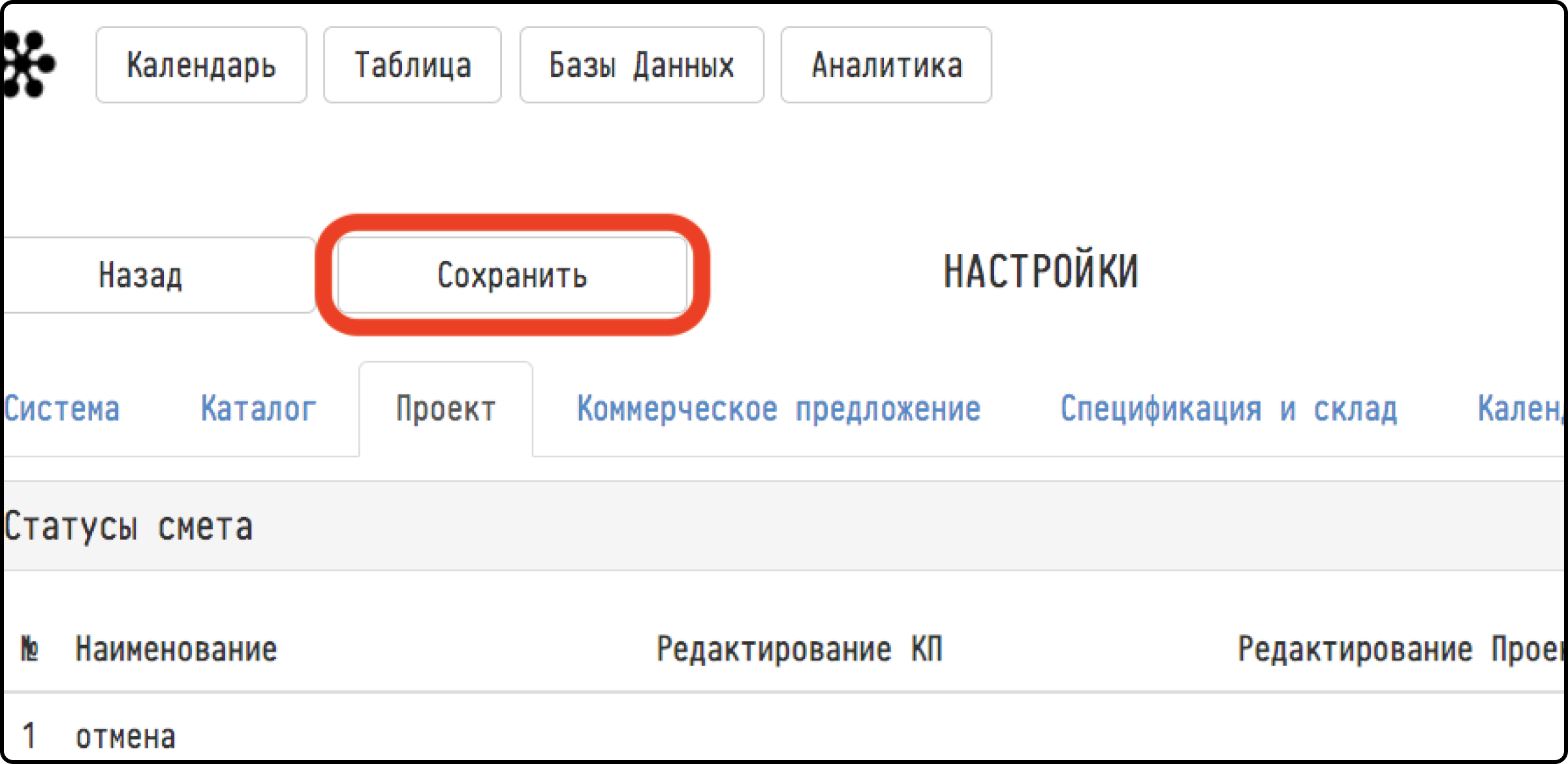
Task: Click the Редактирование Проекта column header
Action: [1401, 649]
